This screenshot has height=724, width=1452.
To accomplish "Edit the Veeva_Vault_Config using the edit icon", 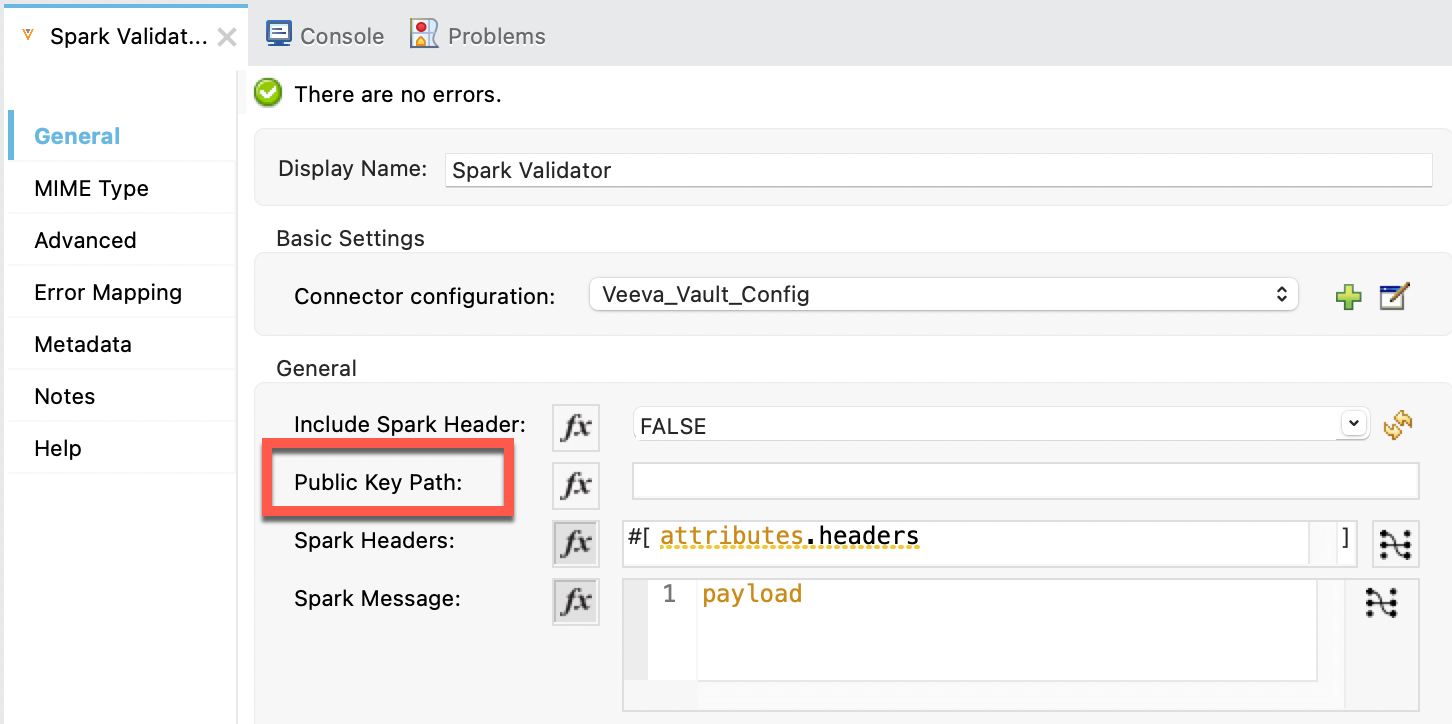I will [1394, 296].
